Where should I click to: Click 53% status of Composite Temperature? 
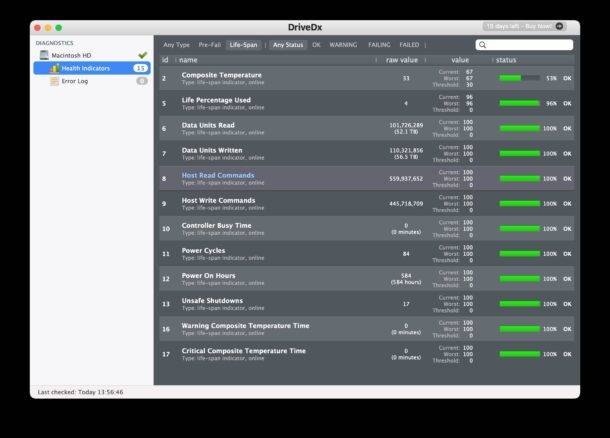pyautogui.click(x=551, y=78)
